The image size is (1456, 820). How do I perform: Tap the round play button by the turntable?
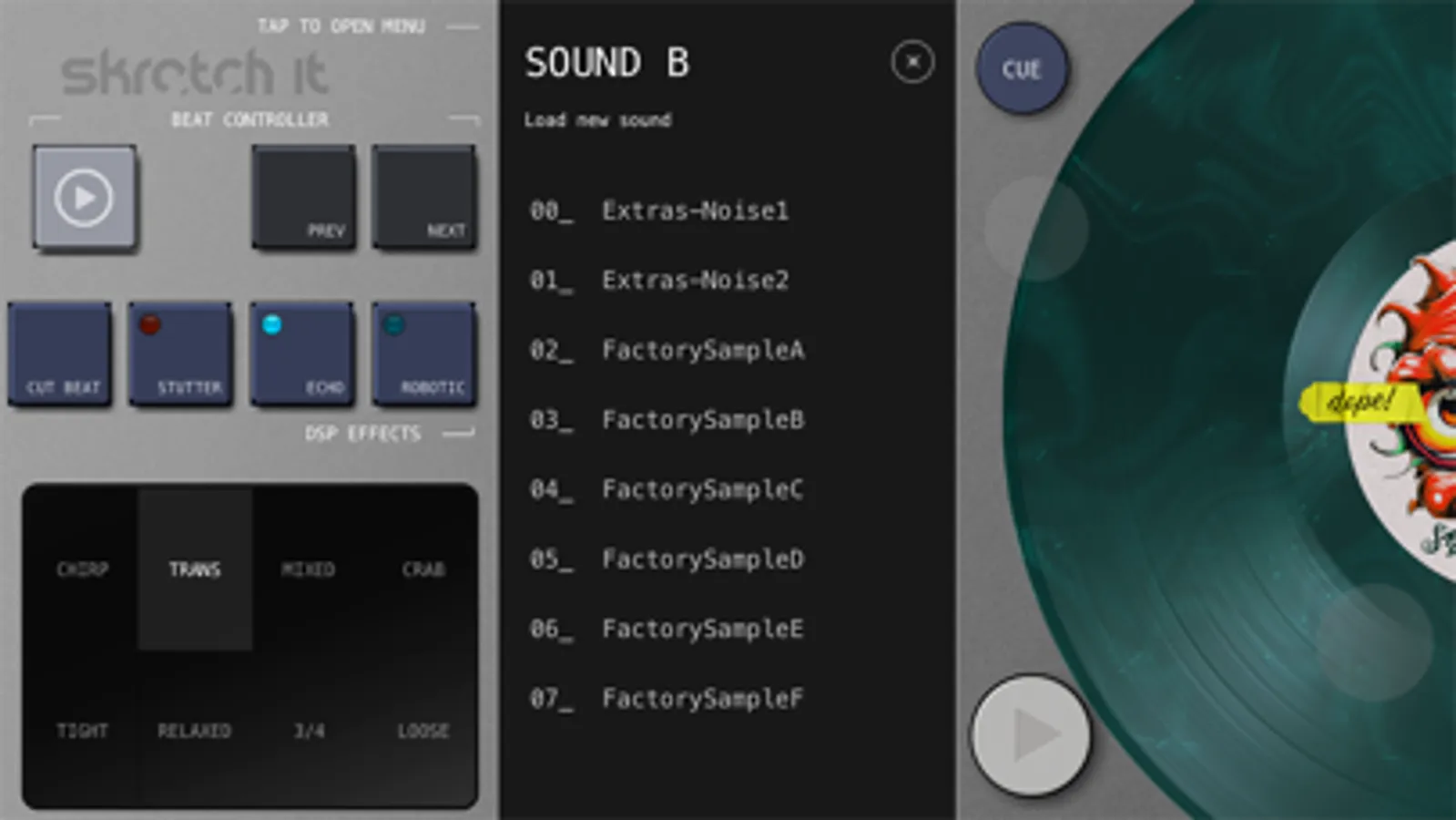pos(1031,734)
